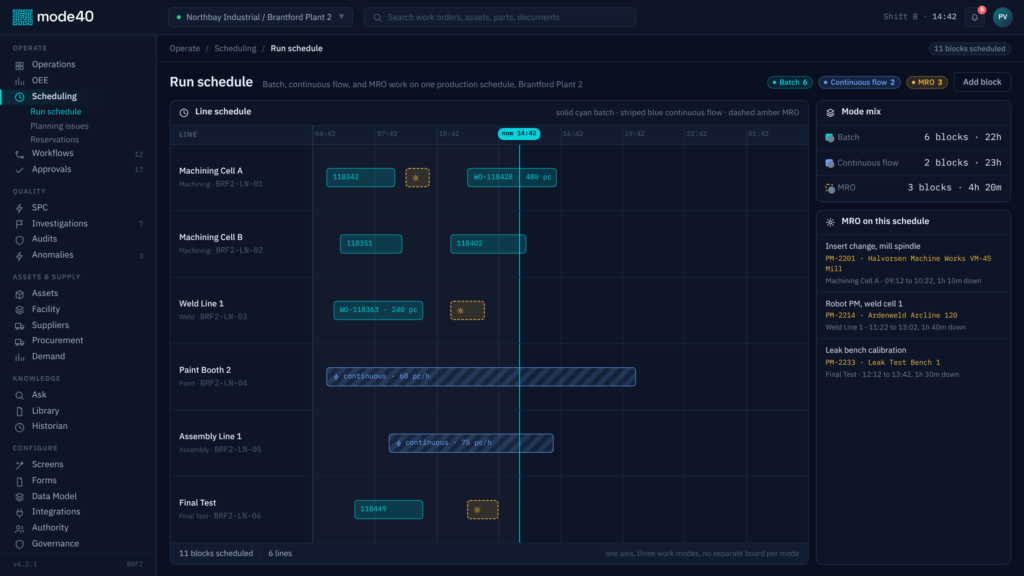Click the Suppliers truck icon
Image resolution: width=1024 pixels, height=576 pixels.
(20, 325)
